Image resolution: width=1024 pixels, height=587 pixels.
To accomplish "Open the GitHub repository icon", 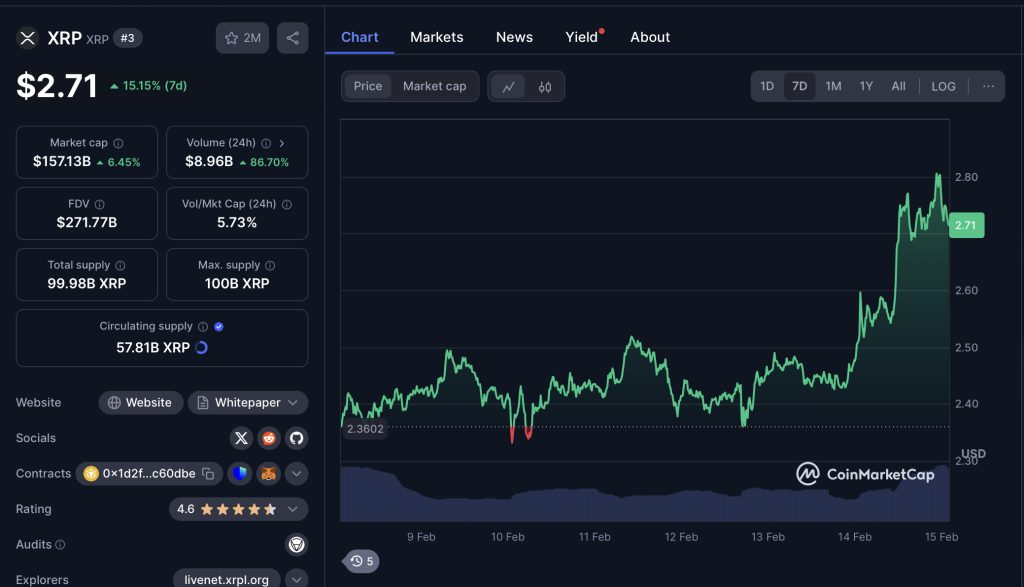I will (x=296, y=438).
